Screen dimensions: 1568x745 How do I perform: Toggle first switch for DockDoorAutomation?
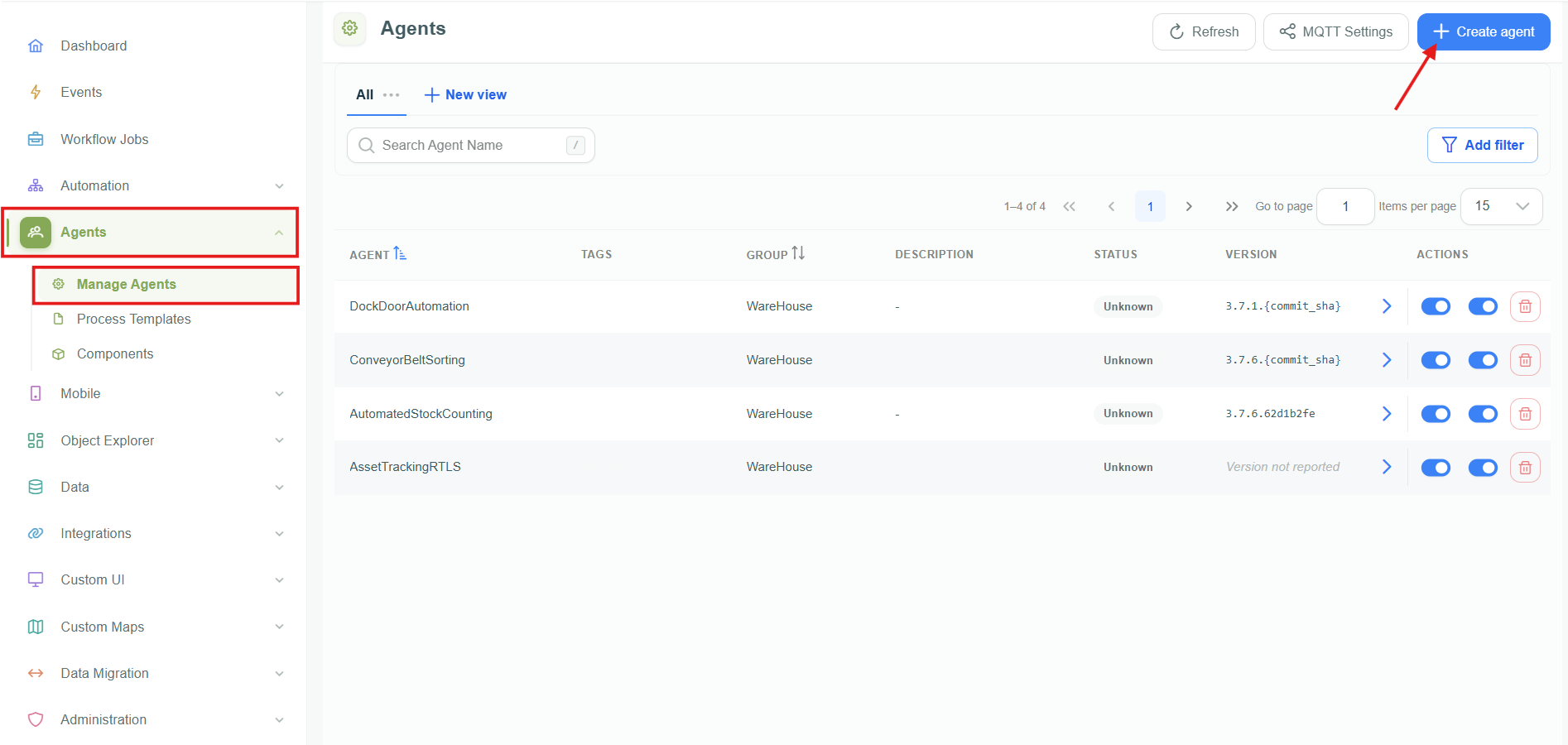point(1436,306)
